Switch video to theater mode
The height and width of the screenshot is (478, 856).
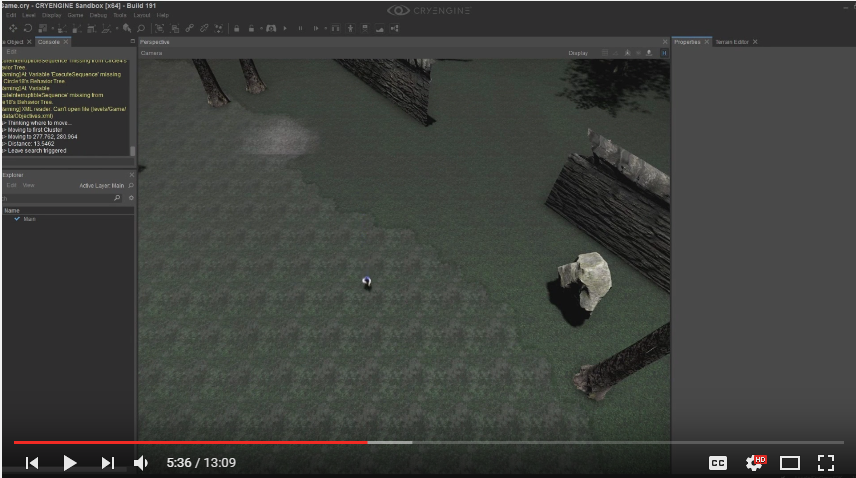[x=790, y=463]
